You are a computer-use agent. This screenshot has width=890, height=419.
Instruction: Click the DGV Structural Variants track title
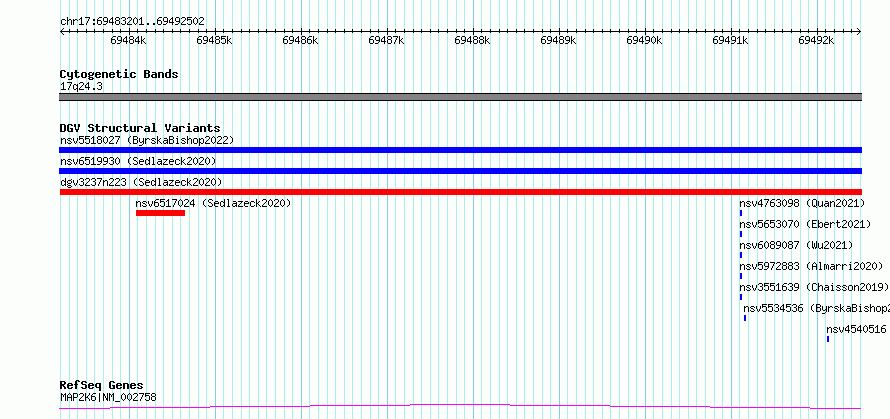[x=140, y=128]
